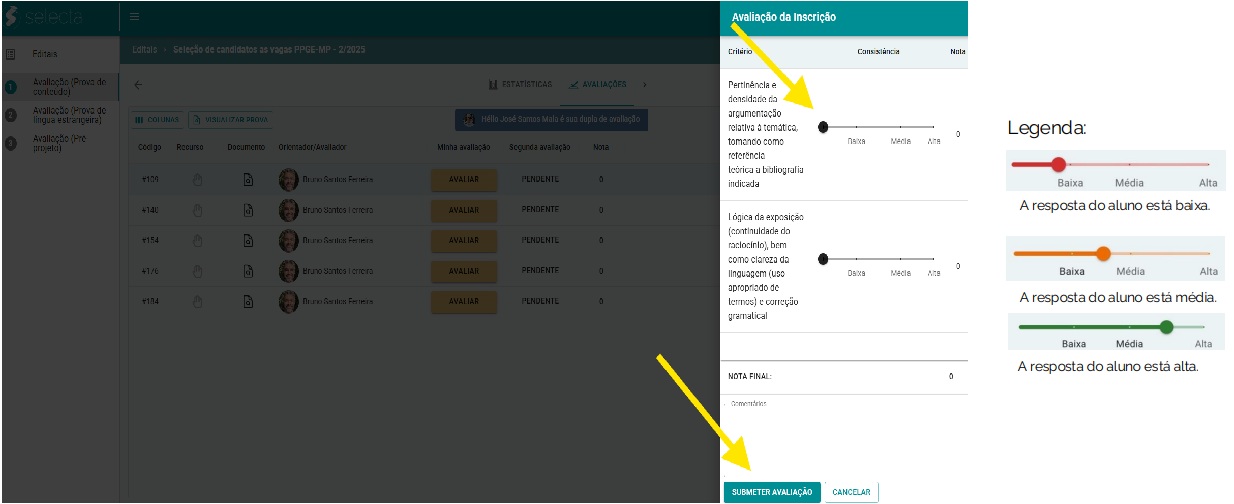Click Avaliar button for row #154
Screen dimensions: 1234x504
pos(464,241)
